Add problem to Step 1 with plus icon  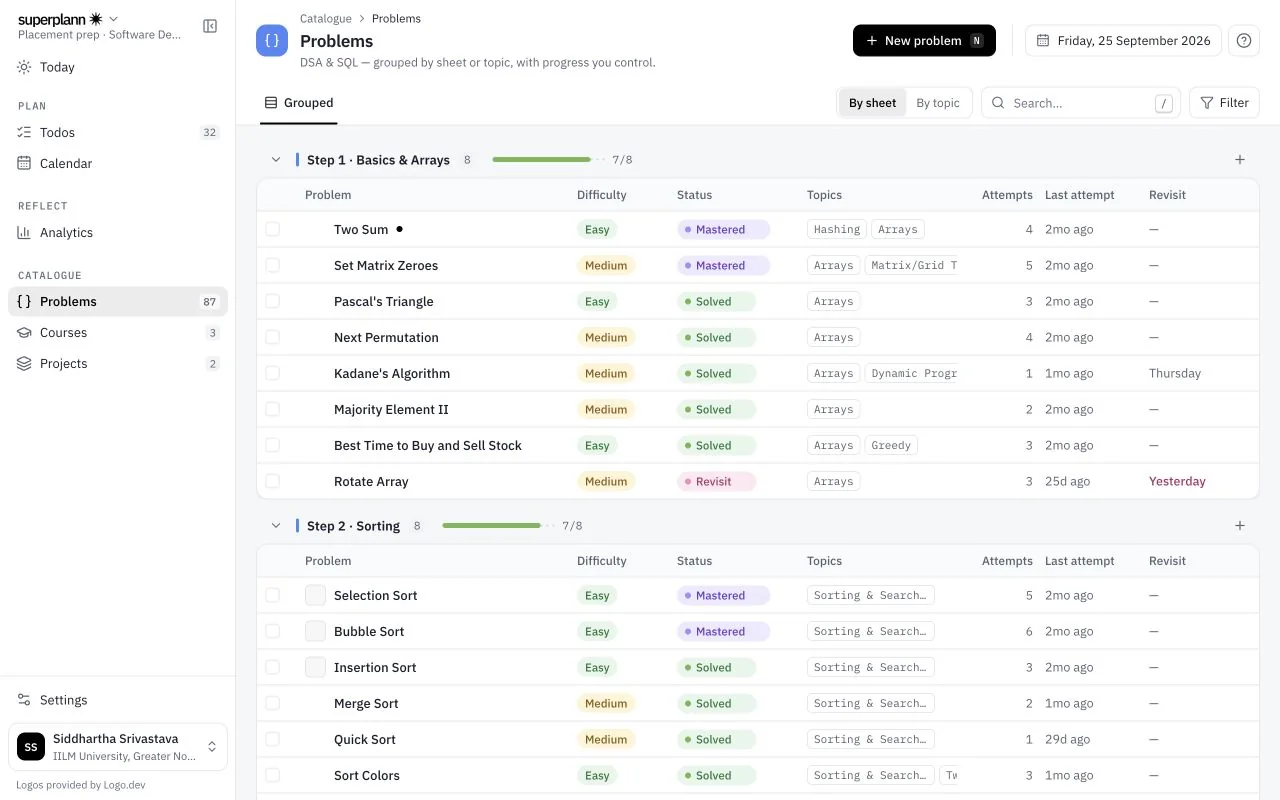click(x=1240, y=159)
